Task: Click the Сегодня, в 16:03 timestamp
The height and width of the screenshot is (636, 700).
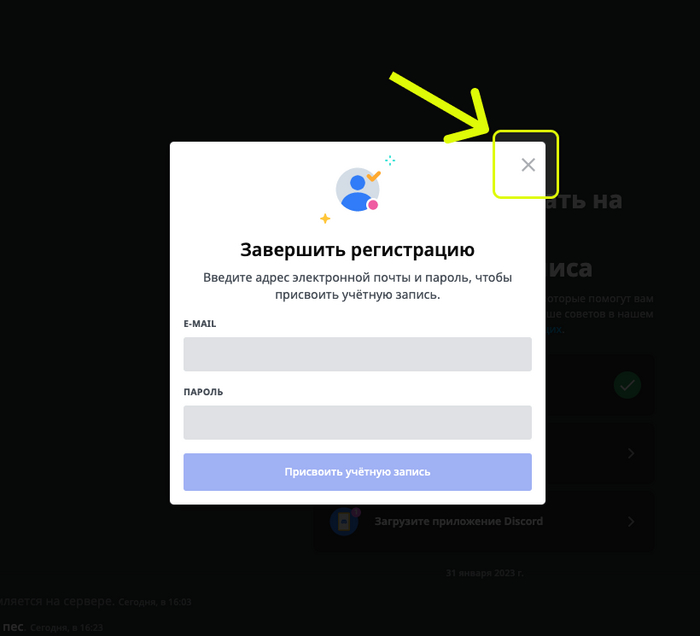Action: coord(154,602)
